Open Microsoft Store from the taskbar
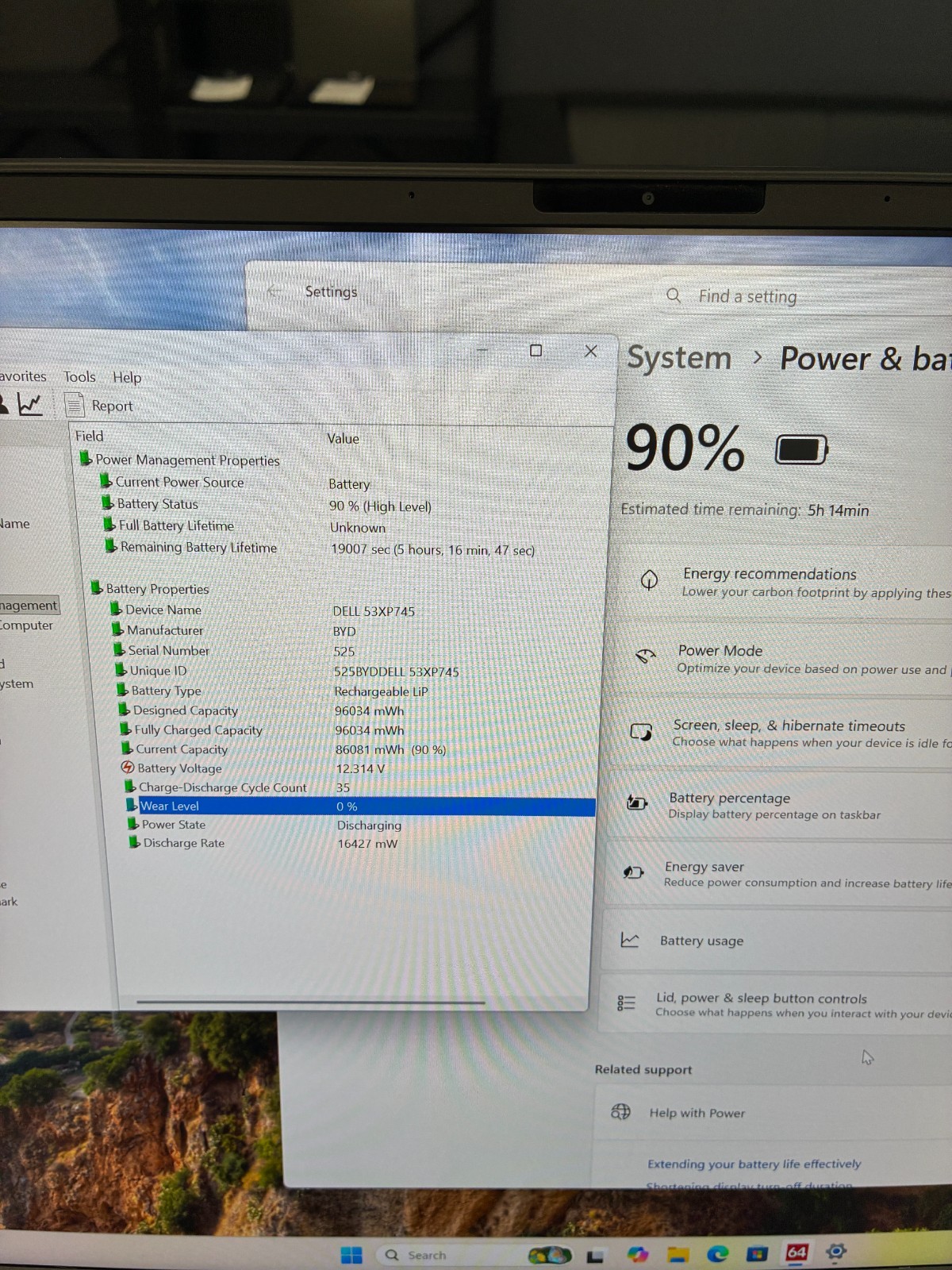Image resolution: width=952 pixels, height=1270 pixels. pyautogui.click(x=758, y=1253)
